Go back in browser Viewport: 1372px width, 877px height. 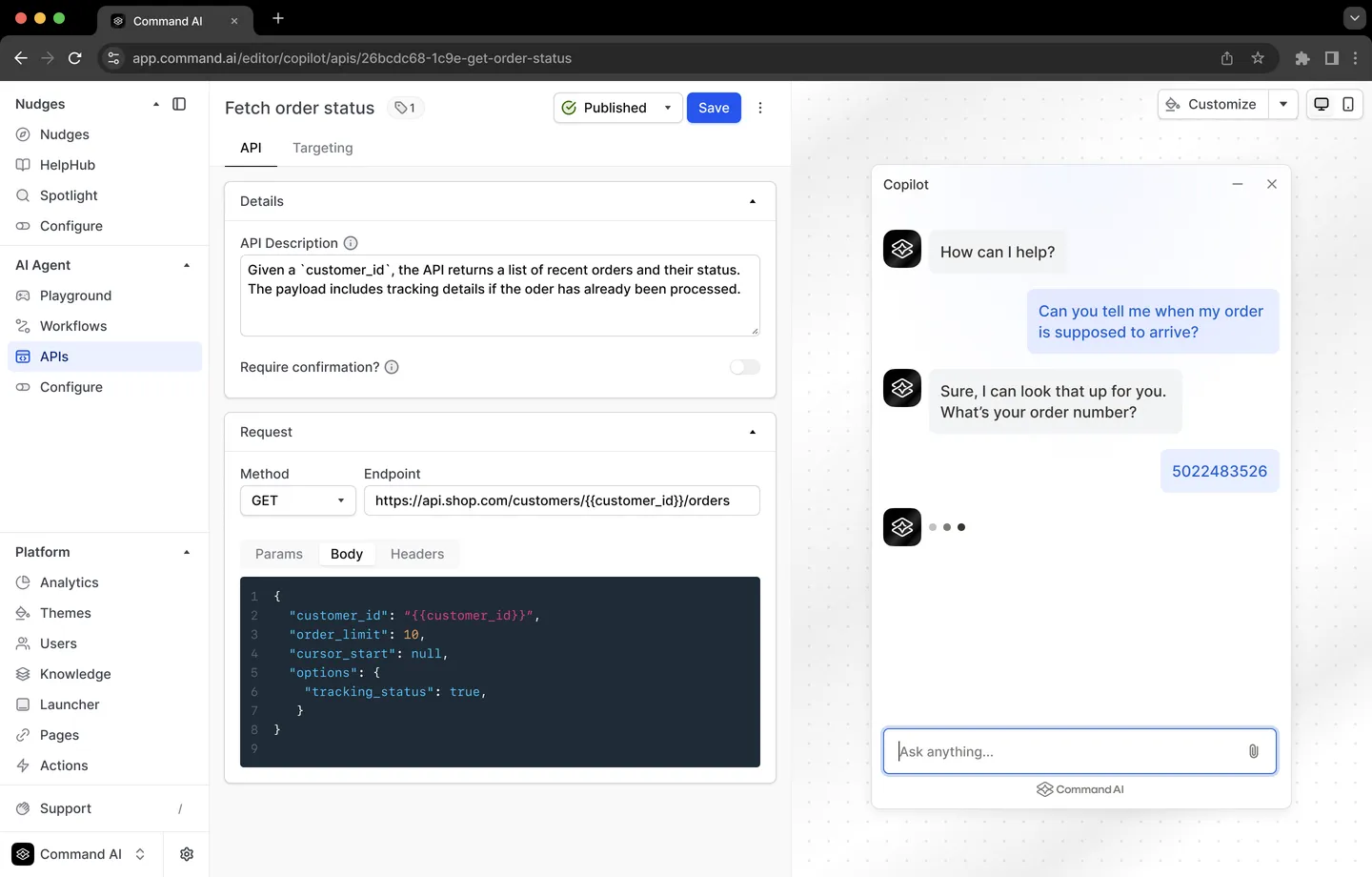point(21,58)
